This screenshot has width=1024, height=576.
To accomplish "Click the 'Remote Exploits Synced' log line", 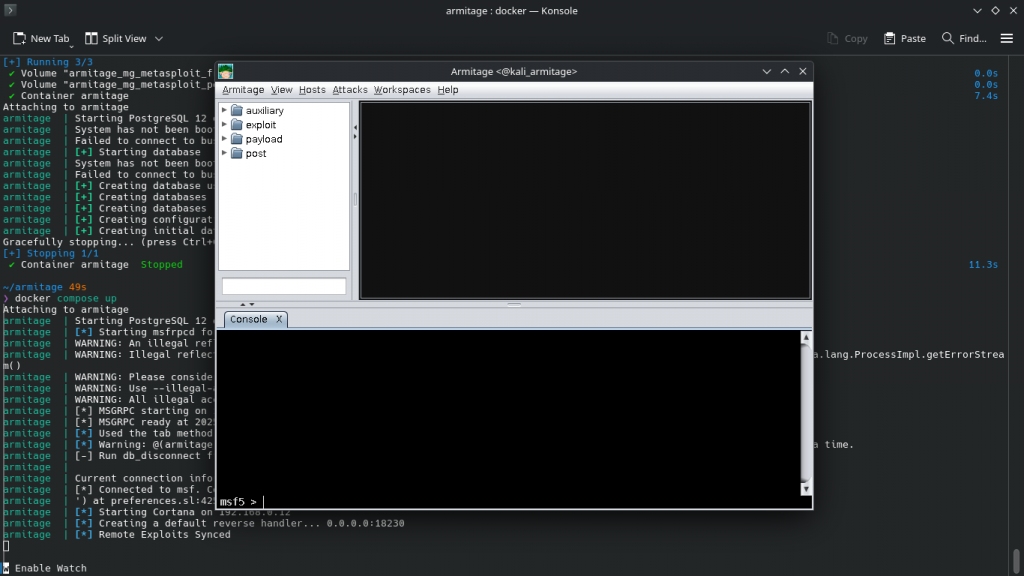I will pos(165,534).
